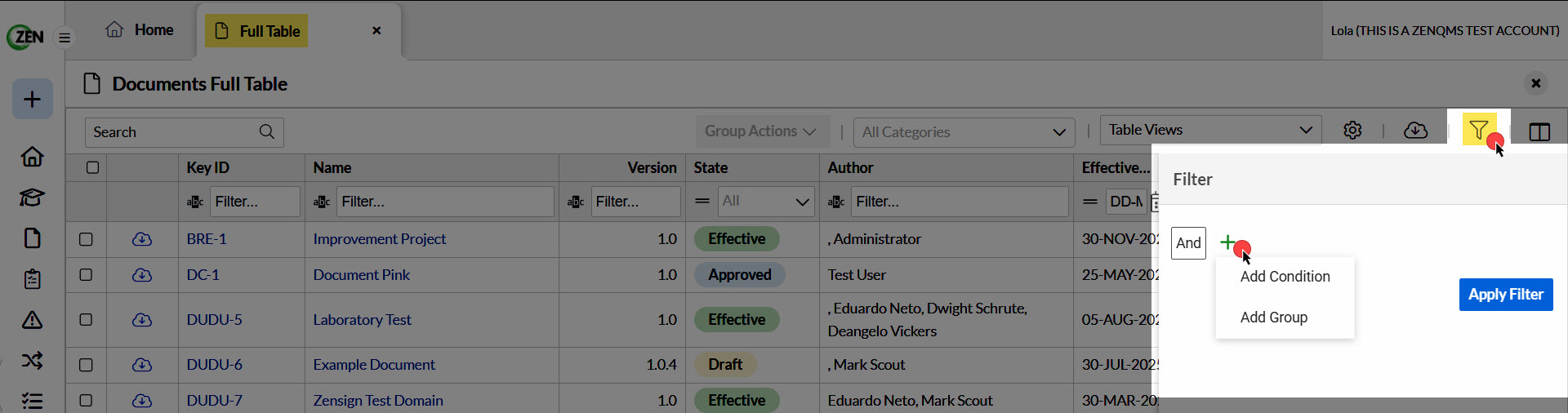1568x413 pixels.
Task: Check the DUDU-6 row checkbox
Action: (86, 365)
